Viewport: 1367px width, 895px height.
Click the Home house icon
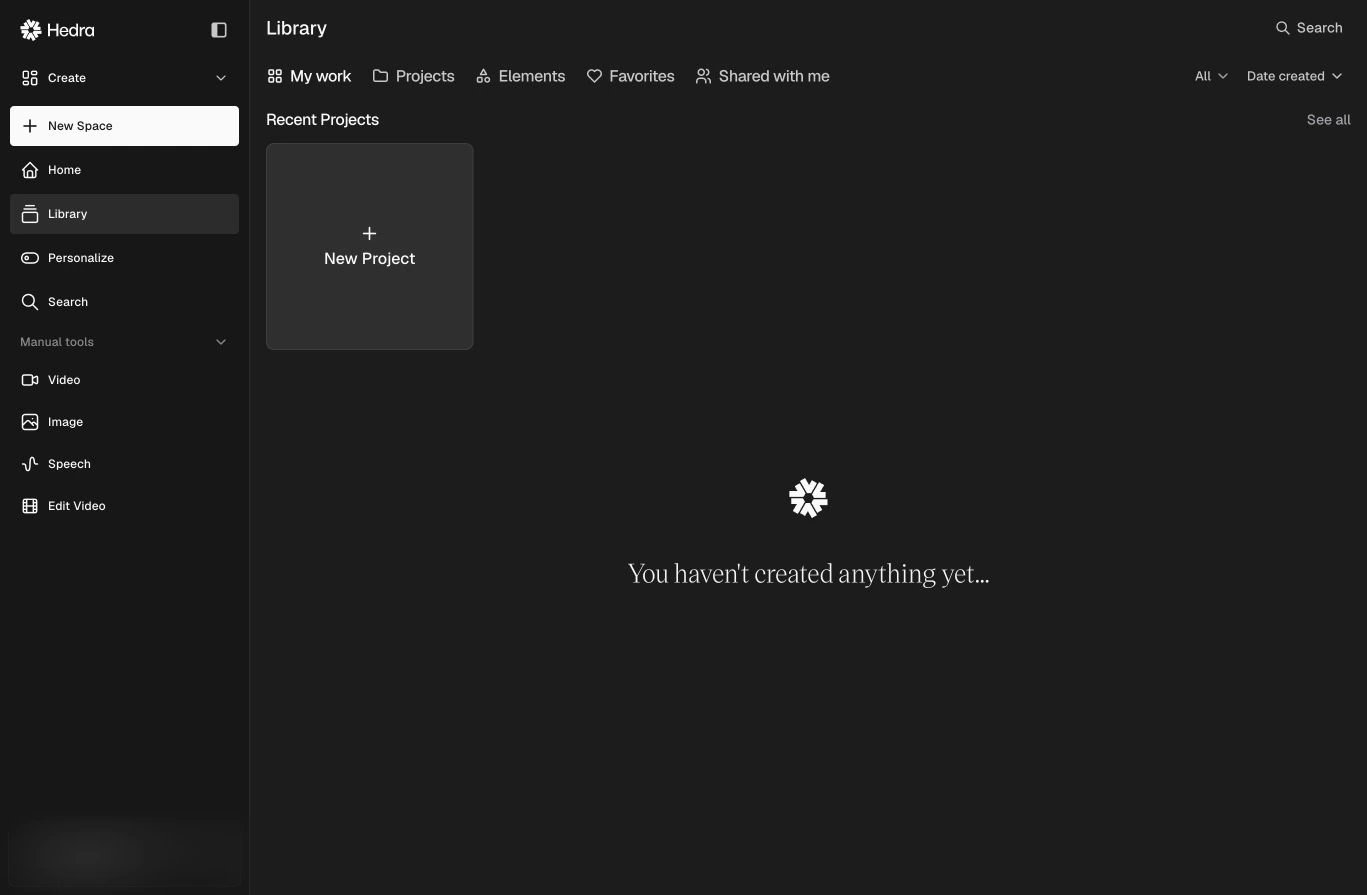point(30,170)
